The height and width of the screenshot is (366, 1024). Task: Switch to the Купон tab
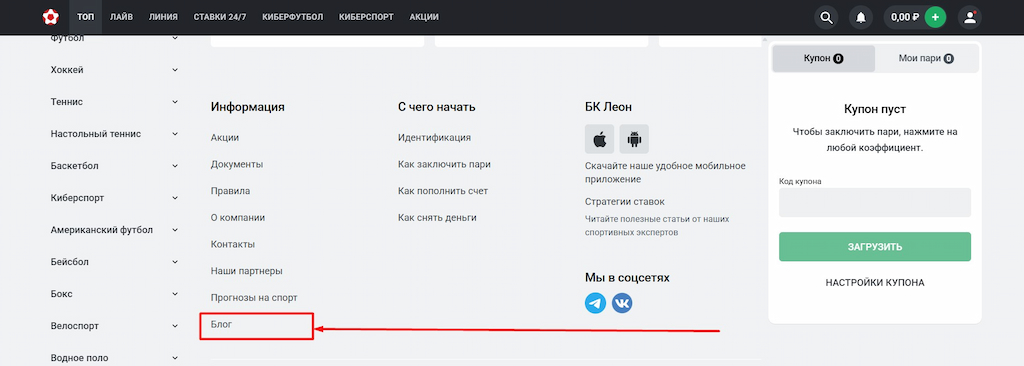(824, 58)
